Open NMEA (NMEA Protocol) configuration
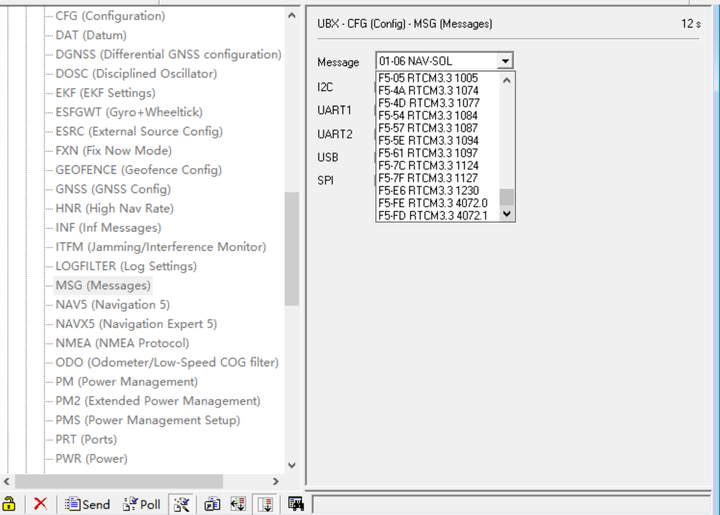 [122, 343]
